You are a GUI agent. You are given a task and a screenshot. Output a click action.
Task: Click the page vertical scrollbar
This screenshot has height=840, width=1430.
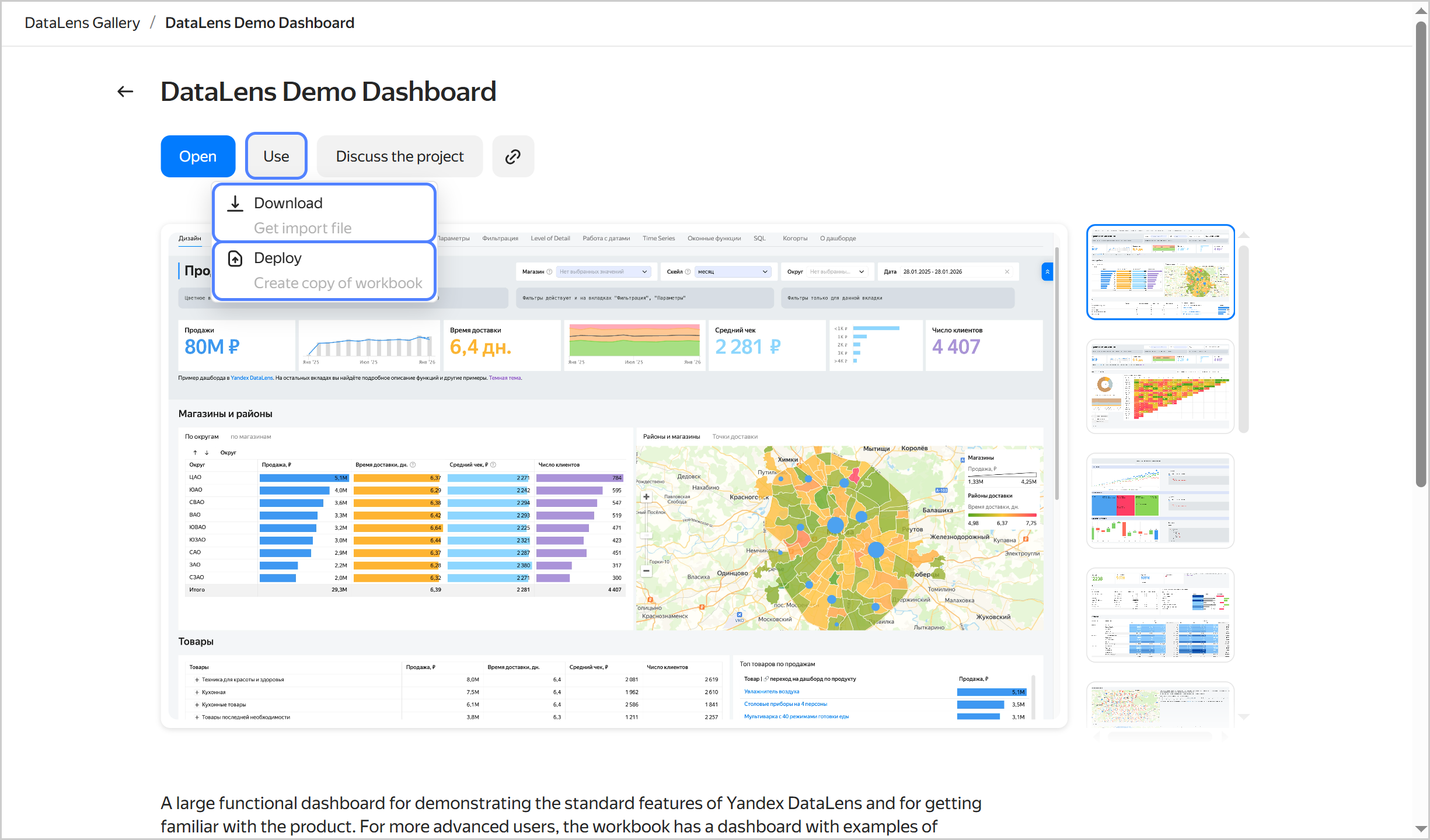point(1421,254)
